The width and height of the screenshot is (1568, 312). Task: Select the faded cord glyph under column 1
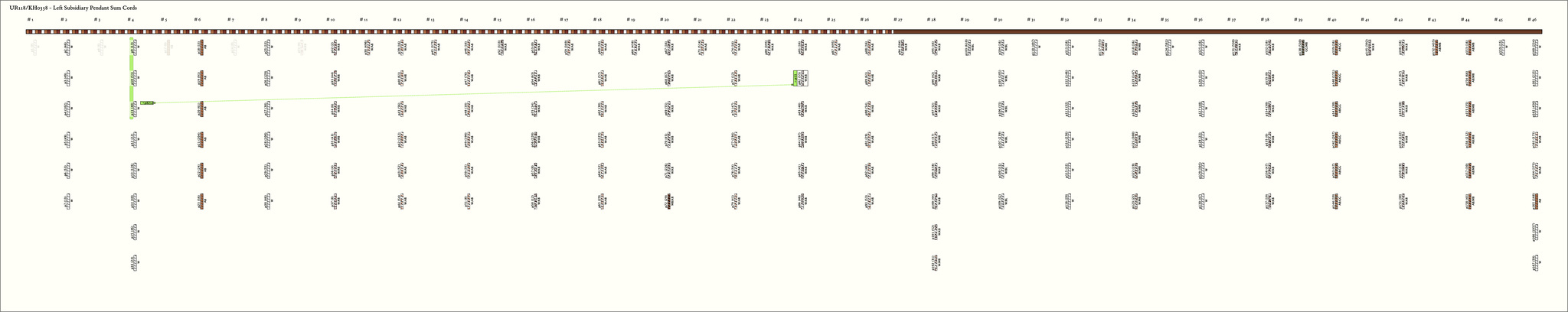pos(34,49)
